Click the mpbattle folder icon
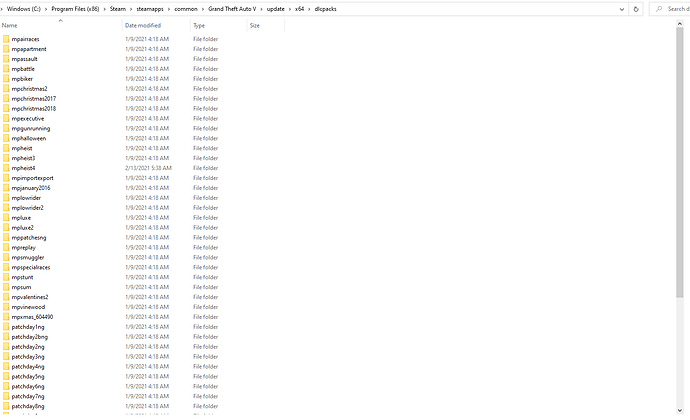 6,69
